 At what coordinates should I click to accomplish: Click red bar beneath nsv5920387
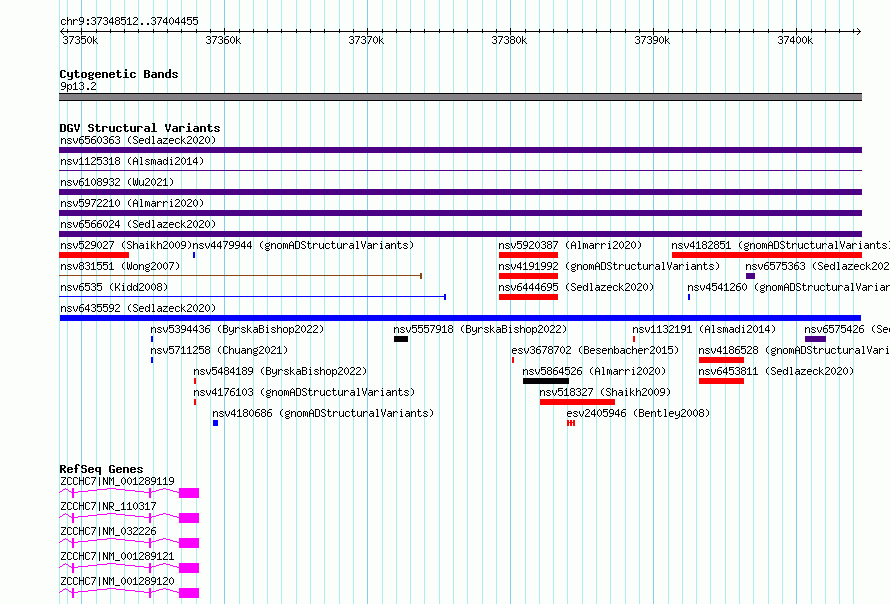point(528,255)
